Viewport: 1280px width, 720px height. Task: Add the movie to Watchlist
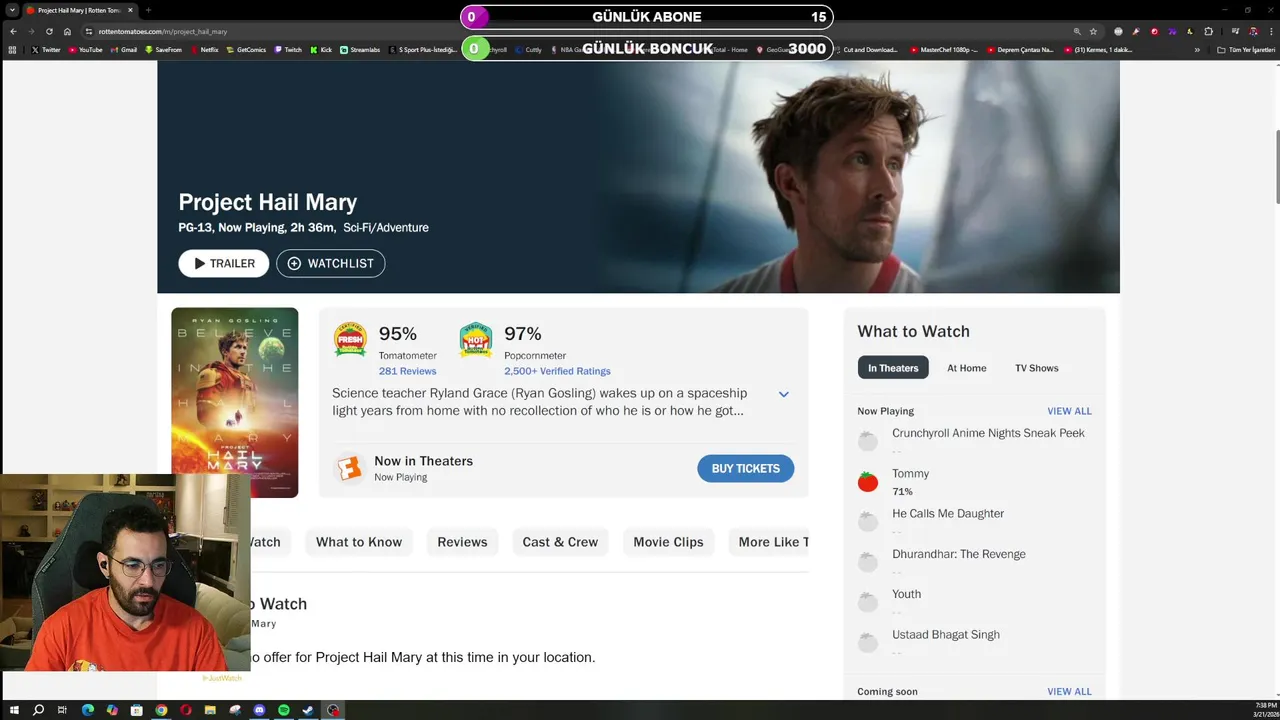[x=331, y=263]
